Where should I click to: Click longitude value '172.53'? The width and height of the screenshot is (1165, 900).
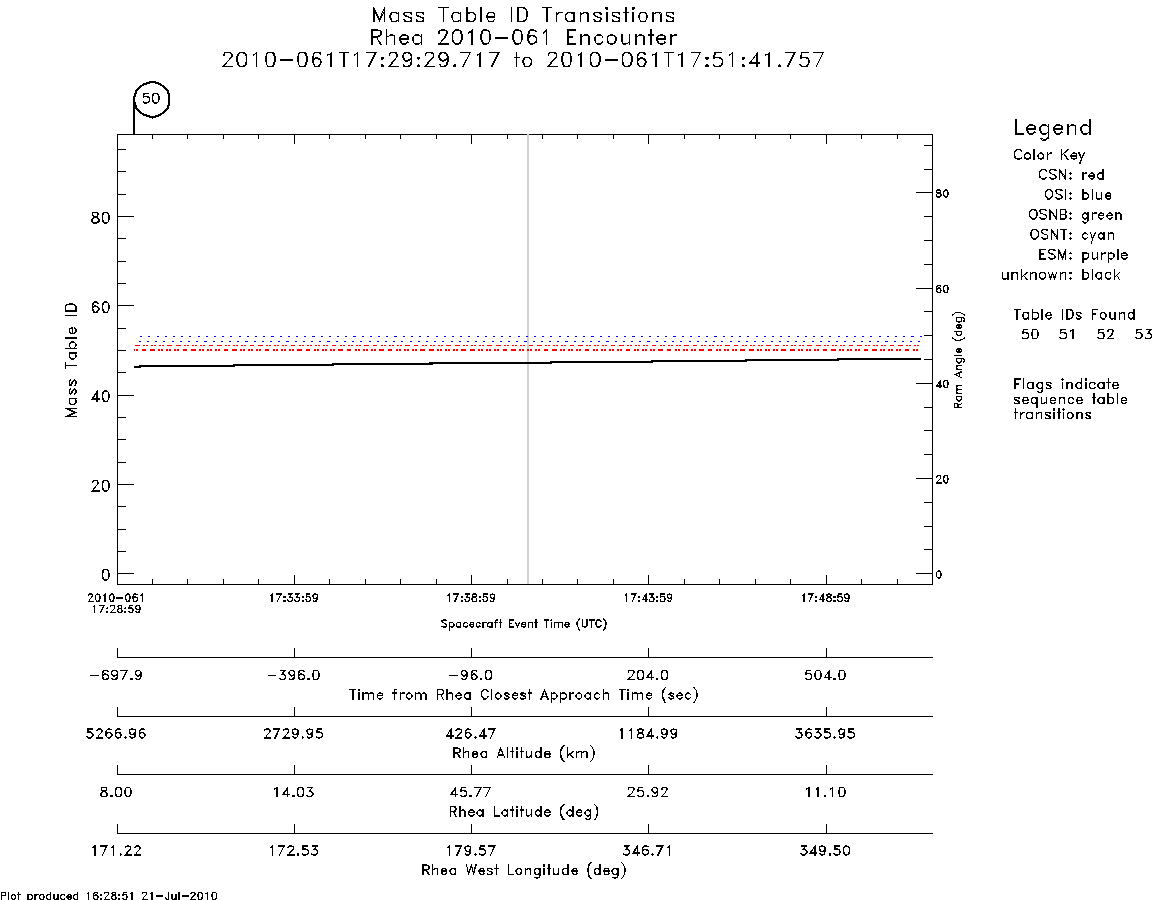[293, 850]
